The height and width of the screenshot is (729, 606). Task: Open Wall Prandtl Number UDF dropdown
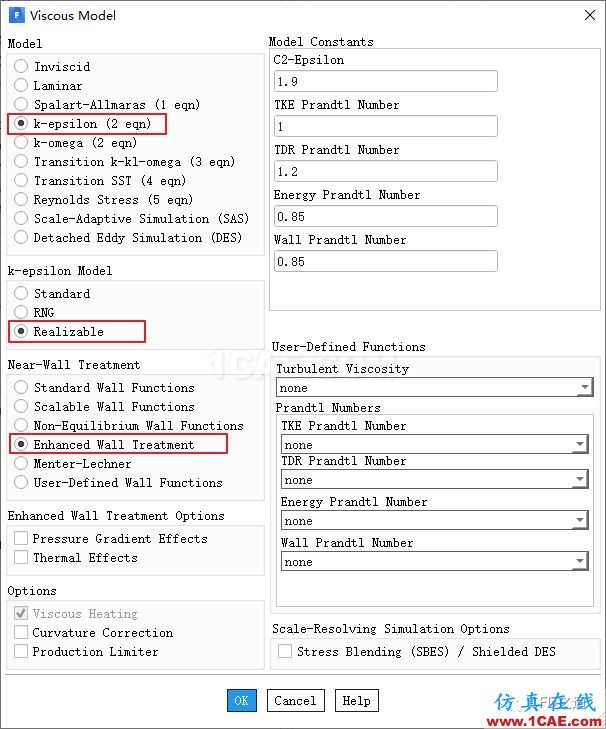pyautogui.click(x=434, y=562)
